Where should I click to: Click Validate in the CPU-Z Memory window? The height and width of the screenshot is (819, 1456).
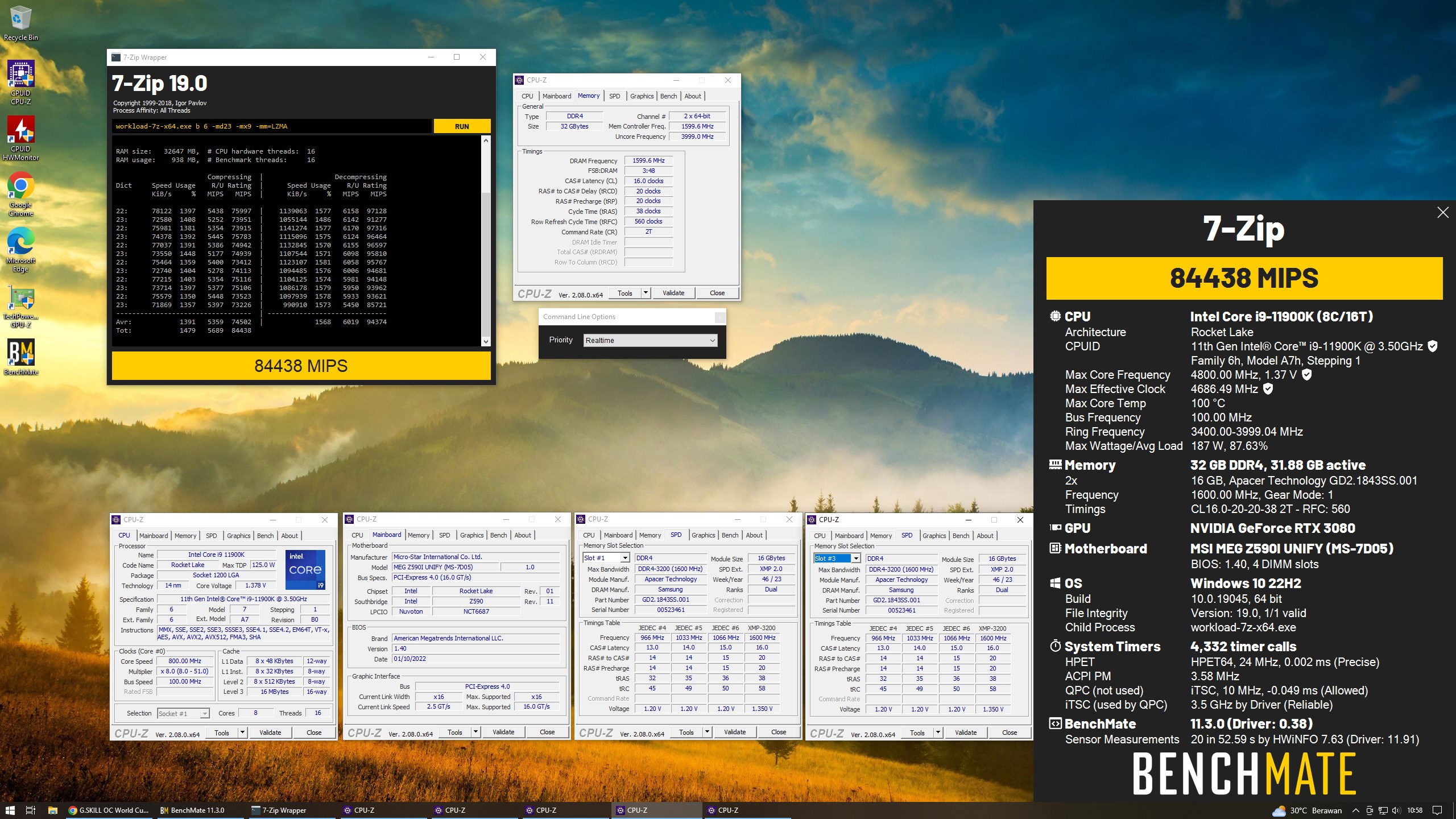pyautogui.click(x=673, y=293)
